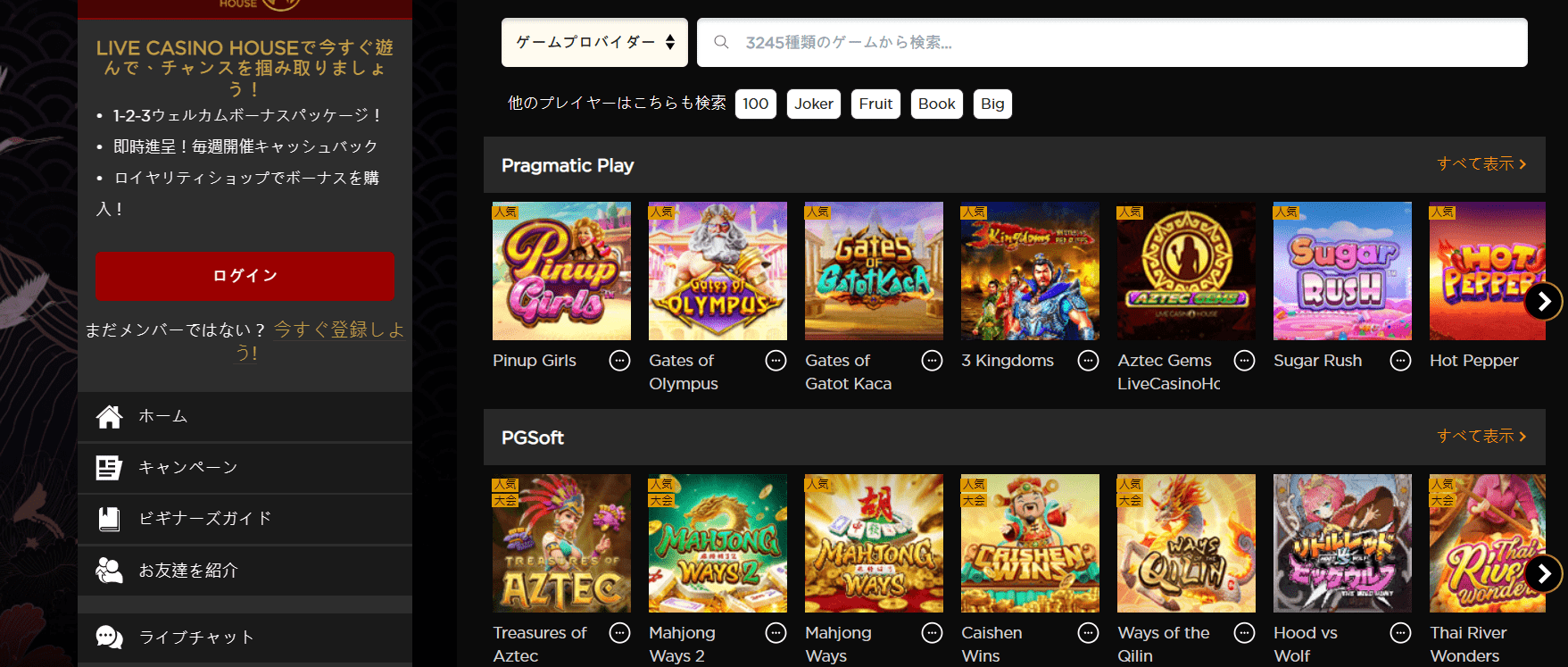Viewport: 1568px width, 667px height.
Task: Open Mahjong Ways game thumbnail
Action: [x=874, y=543]
